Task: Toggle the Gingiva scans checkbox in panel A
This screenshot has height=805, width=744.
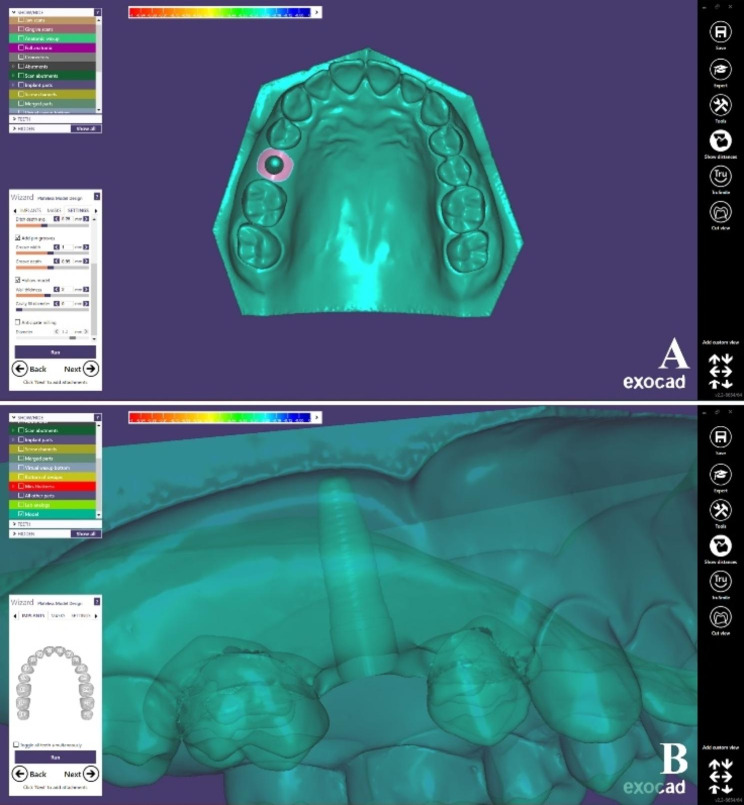Action: (21, 29)
